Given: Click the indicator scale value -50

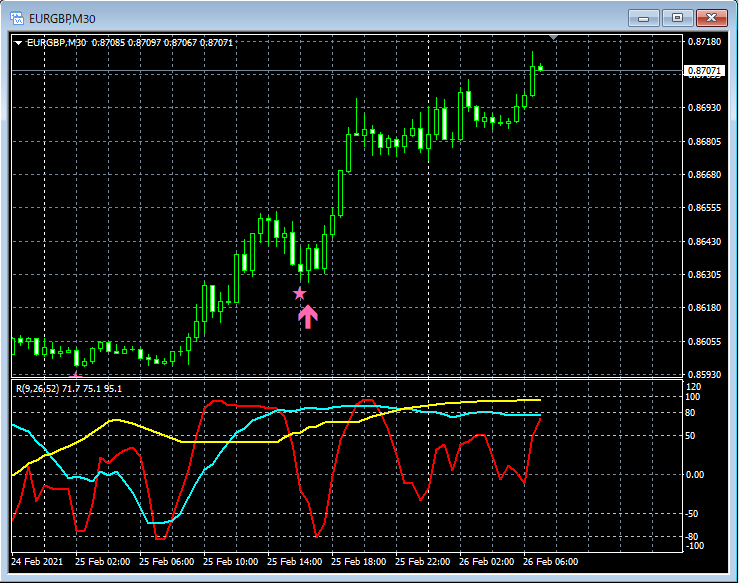Looking at the screenshot, I should coord(692,514).
